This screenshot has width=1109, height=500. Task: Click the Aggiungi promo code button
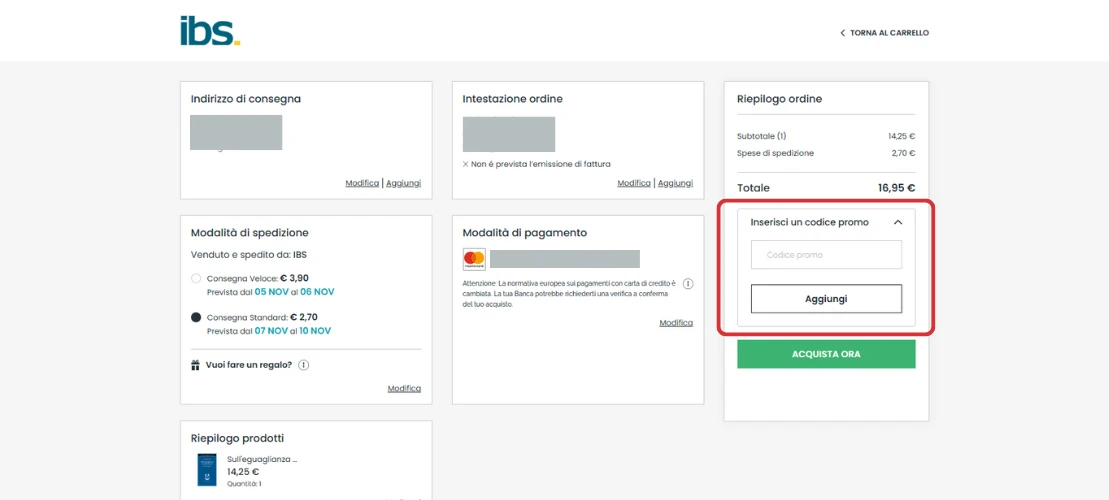[826, 298]
